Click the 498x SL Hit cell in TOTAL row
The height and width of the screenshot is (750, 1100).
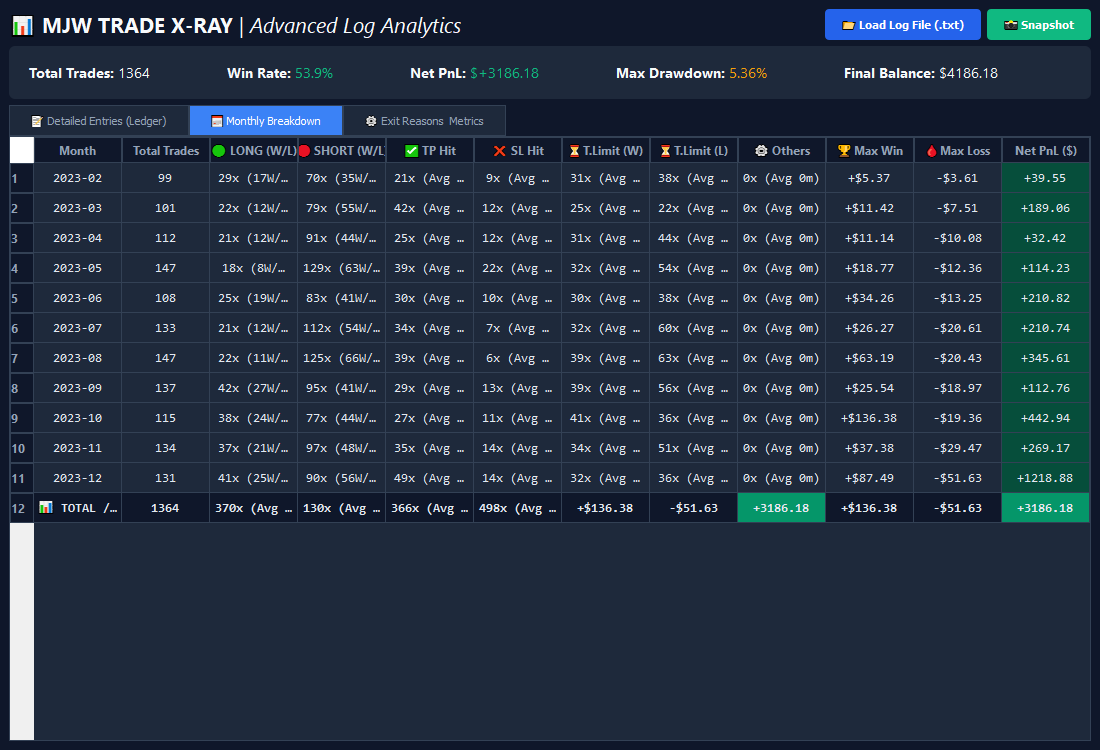(x=518, y=508)
